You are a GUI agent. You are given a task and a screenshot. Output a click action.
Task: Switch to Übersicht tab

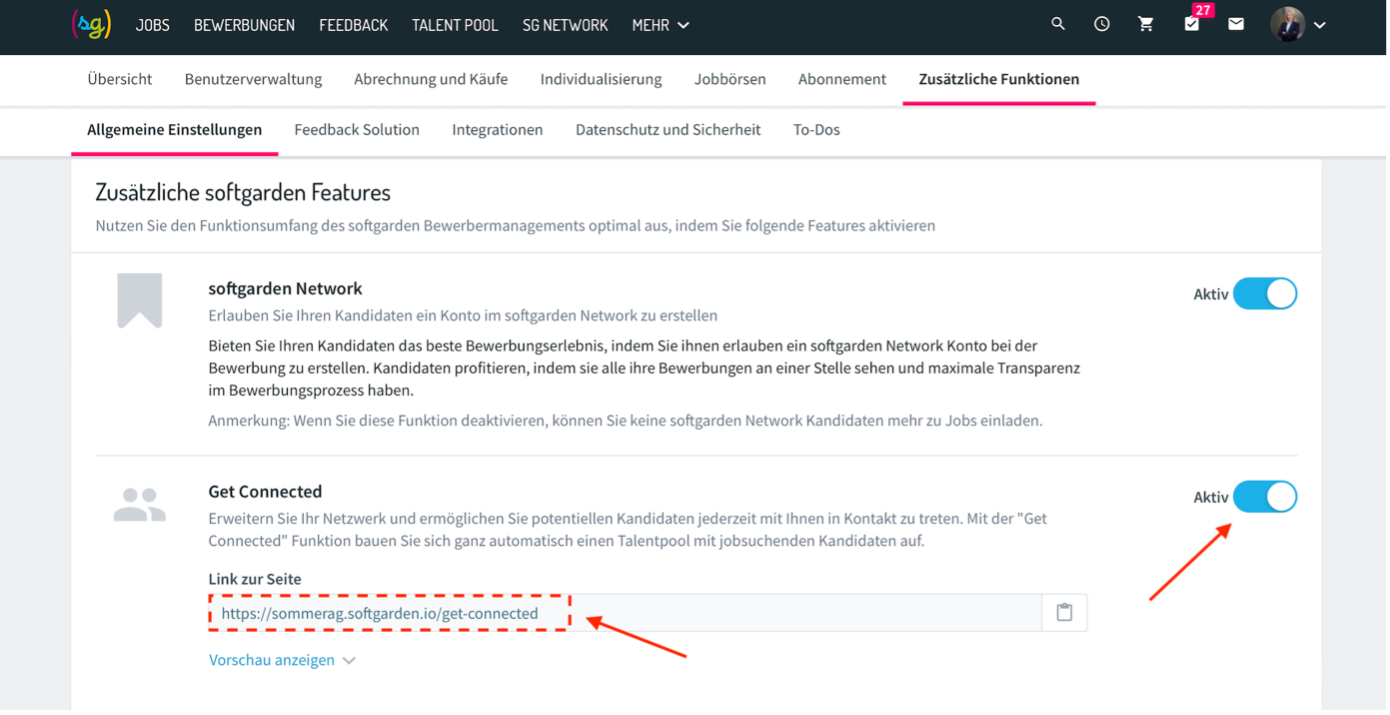(120, 79)
